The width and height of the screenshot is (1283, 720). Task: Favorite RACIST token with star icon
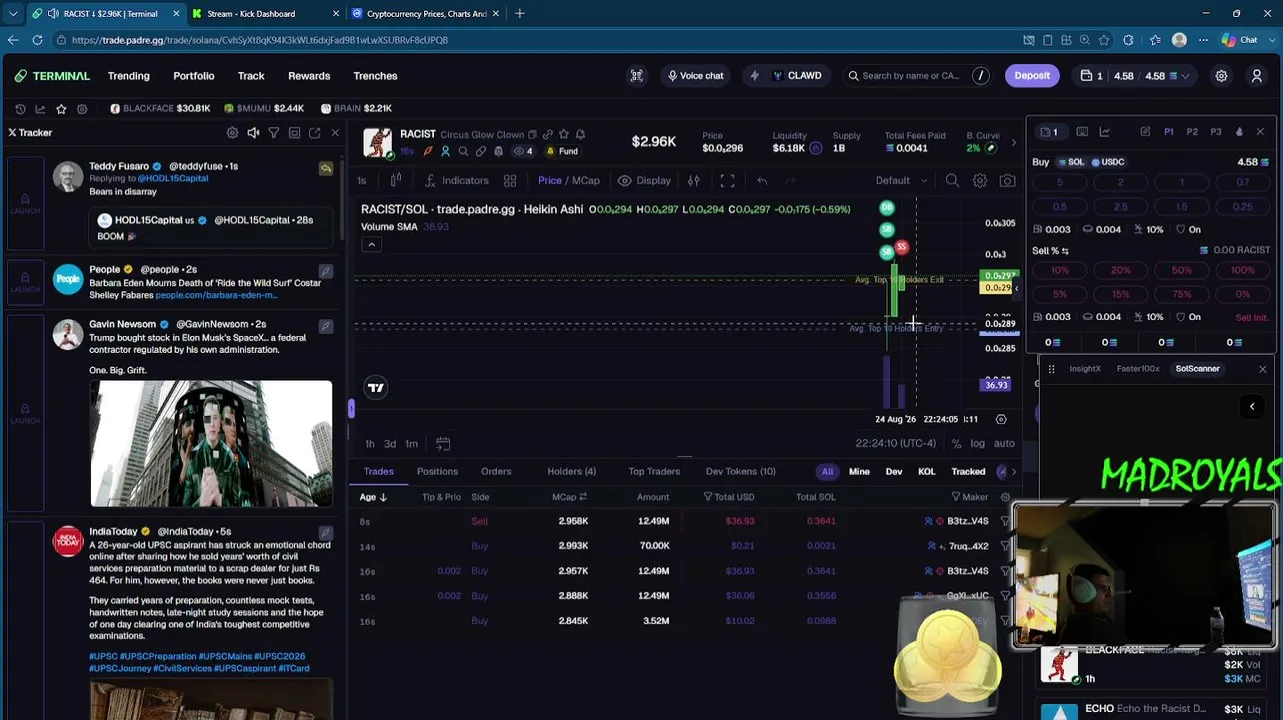(x=564, y=134)
